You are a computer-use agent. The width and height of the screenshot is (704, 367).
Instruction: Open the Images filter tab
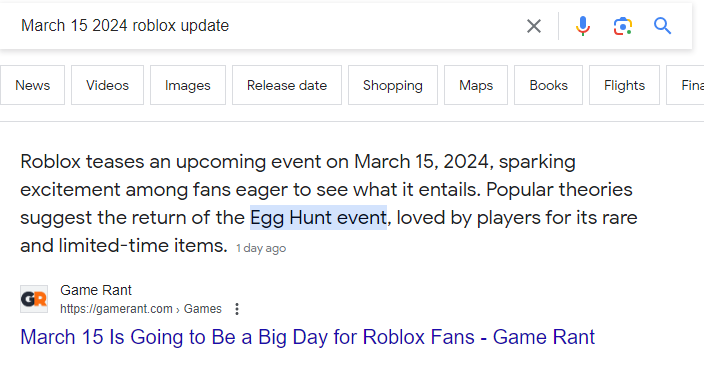(188, 85)
